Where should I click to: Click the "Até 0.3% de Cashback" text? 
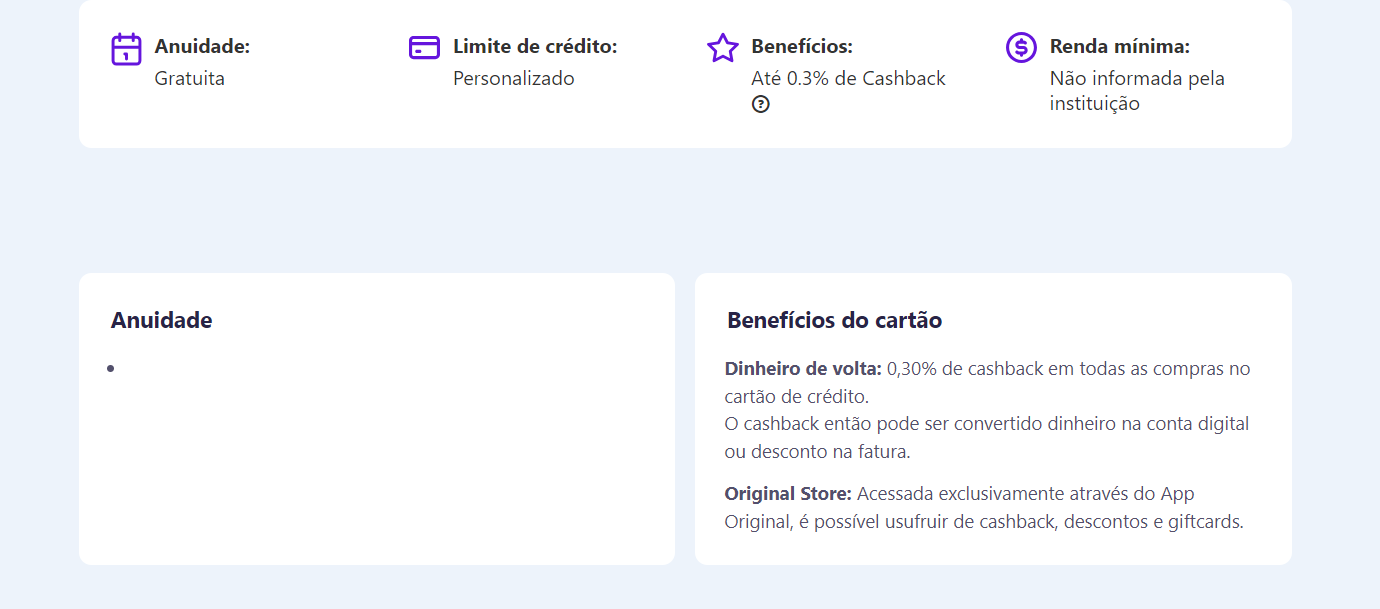coord(848,78)
